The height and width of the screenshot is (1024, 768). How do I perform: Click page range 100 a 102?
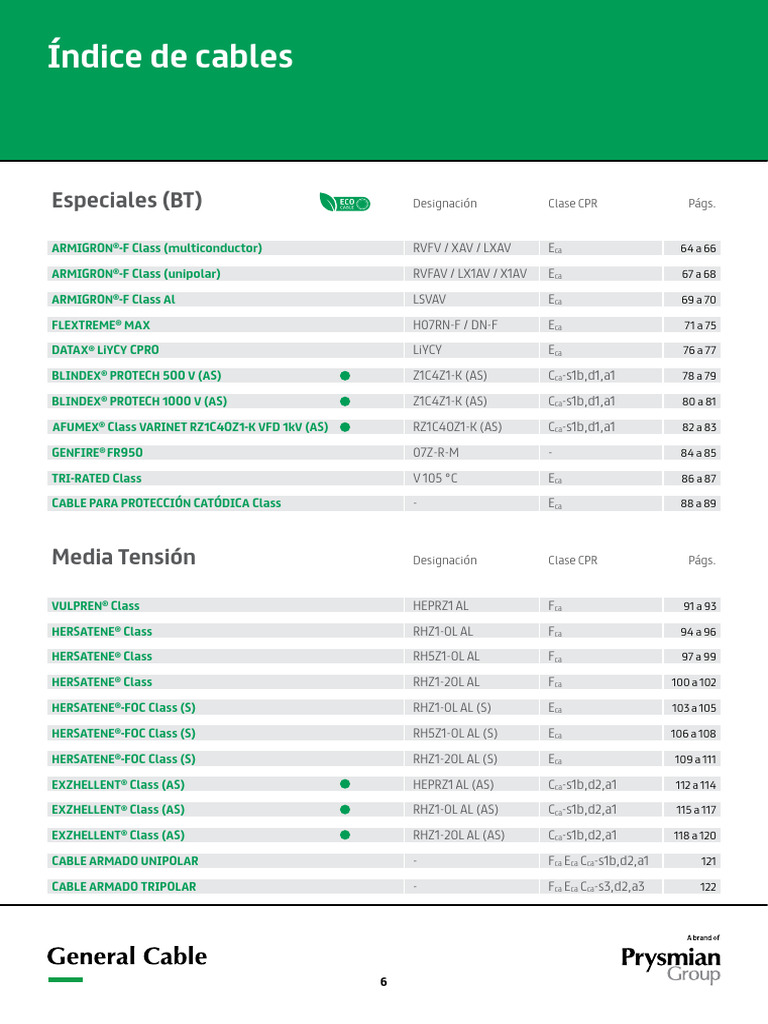pos(694,682)
